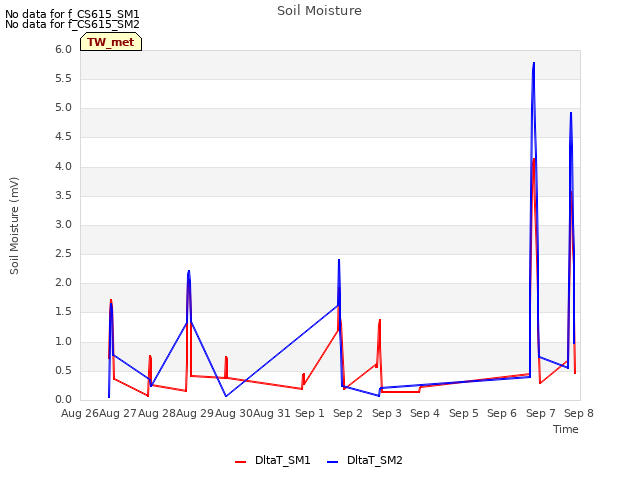Screen dimensions: 640x480
Task: Click the TW_met annotation label
Action: click(111, 42)
